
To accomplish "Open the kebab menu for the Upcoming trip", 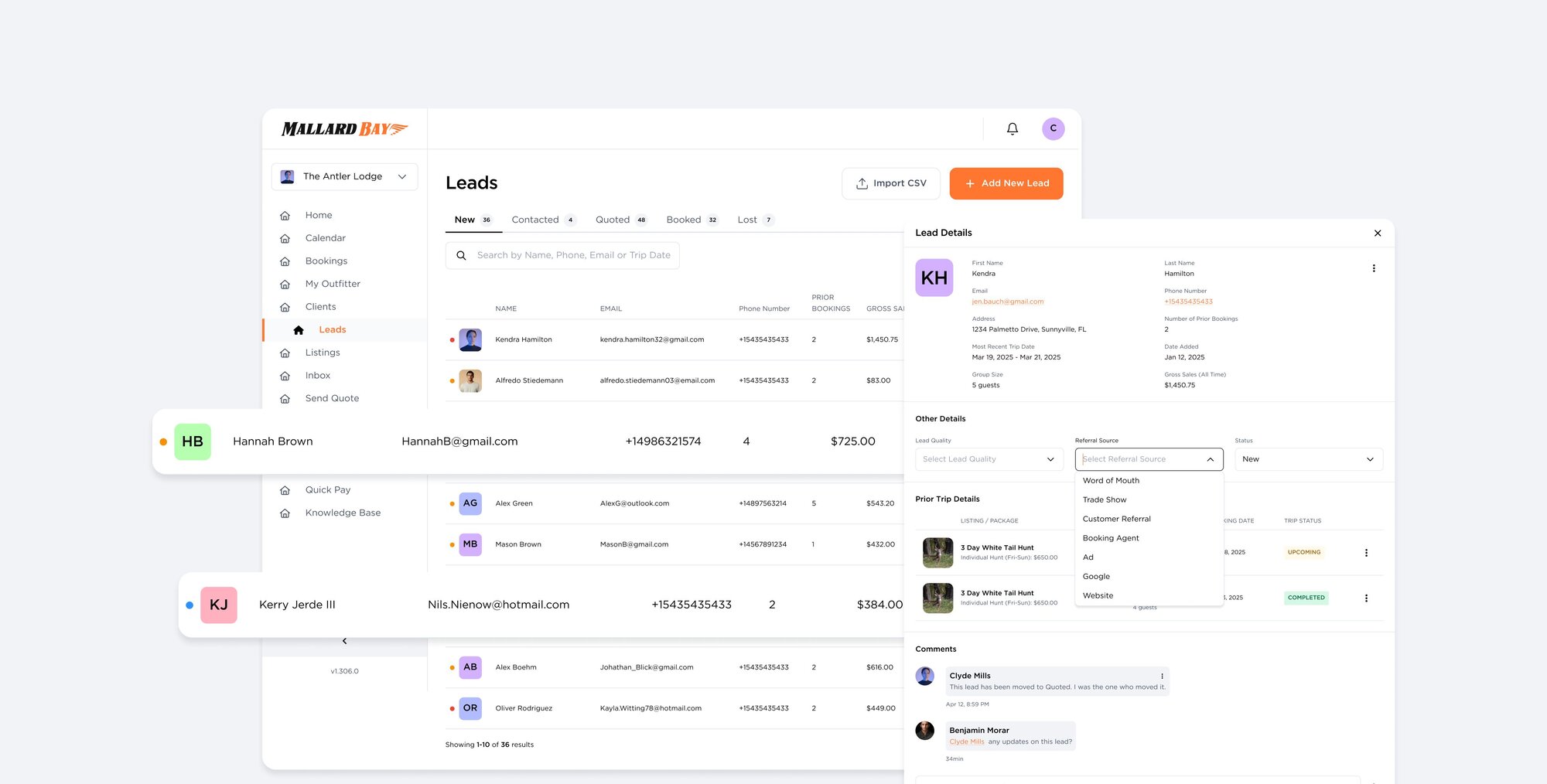I will [1366, 552].
